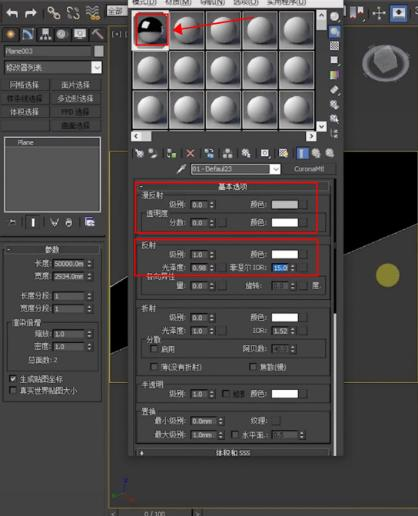The image size is (418, 516).
Task: Enable the 真实世界贴图大小 checkbox
Action: pos(13,390)
